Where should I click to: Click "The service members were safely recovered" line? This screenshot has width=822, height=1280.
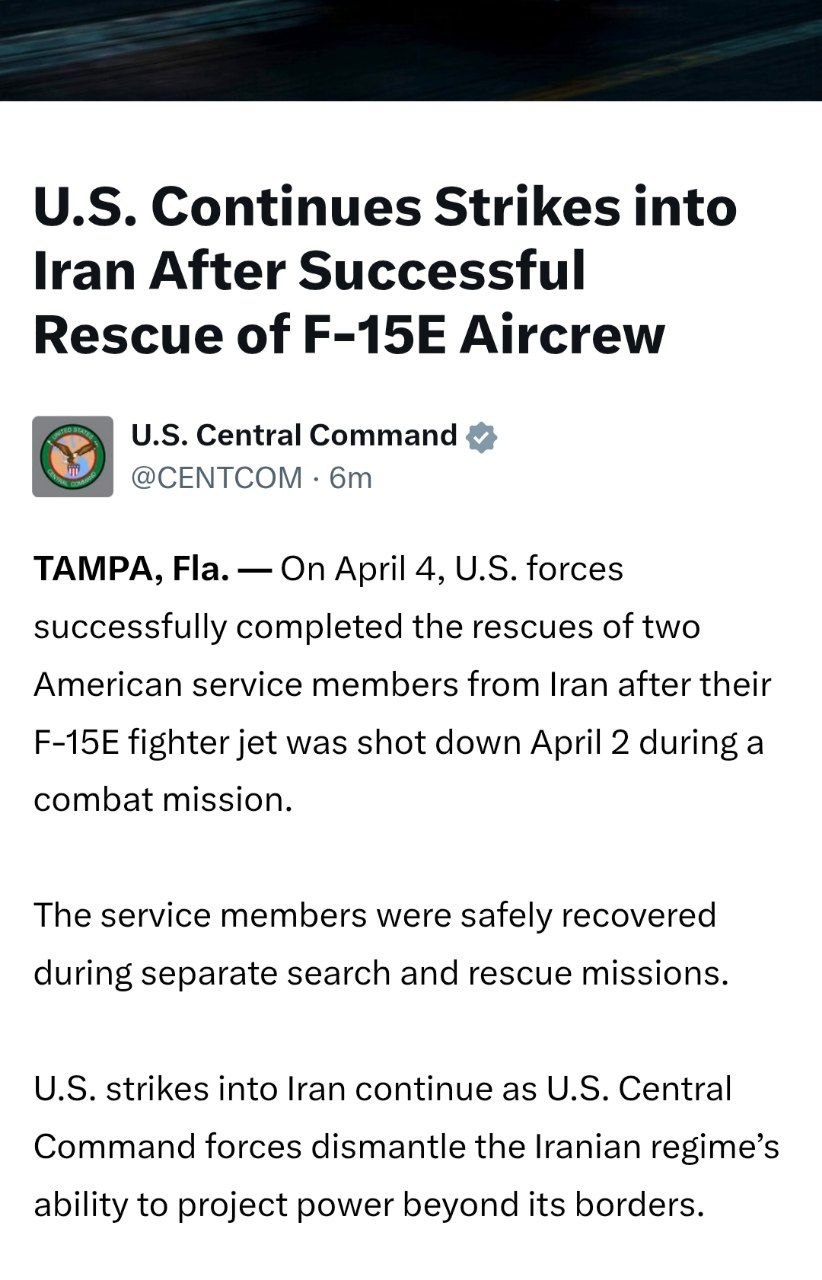375,915
